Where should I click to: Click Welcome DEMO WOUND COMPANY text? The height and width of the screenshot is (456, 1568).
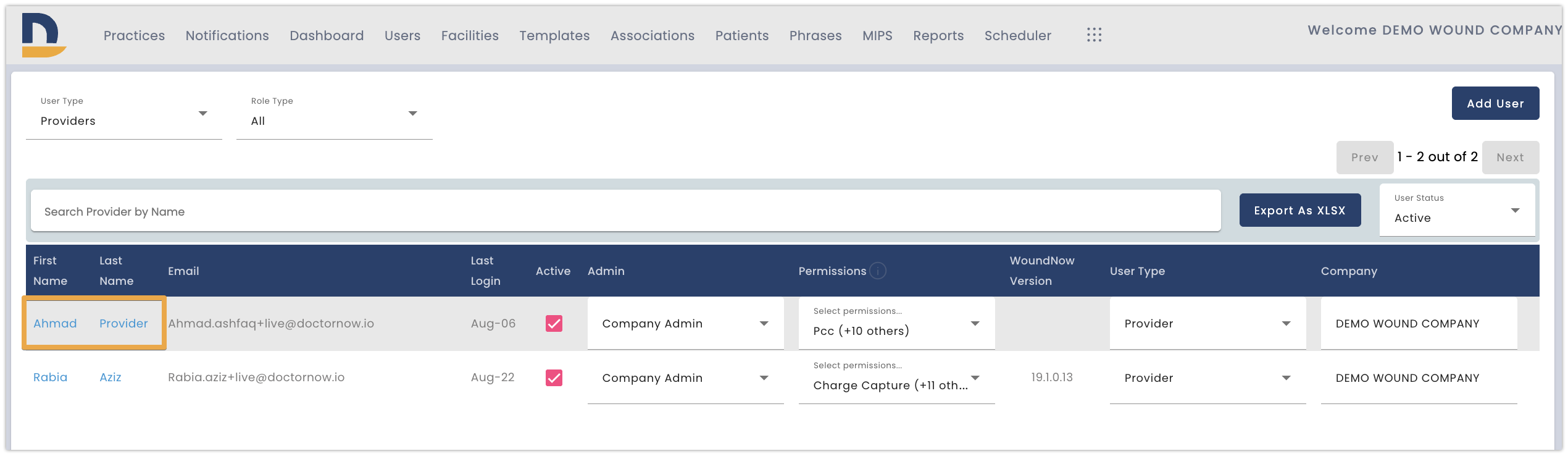pos(1434,30)
